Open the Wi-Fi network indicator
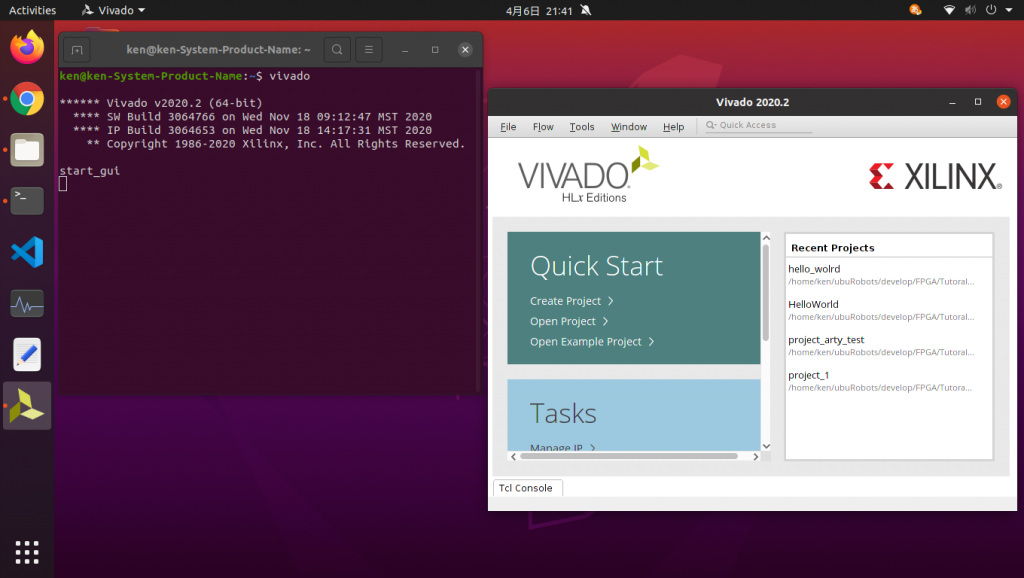1024x578 pixels. (950, 10)
